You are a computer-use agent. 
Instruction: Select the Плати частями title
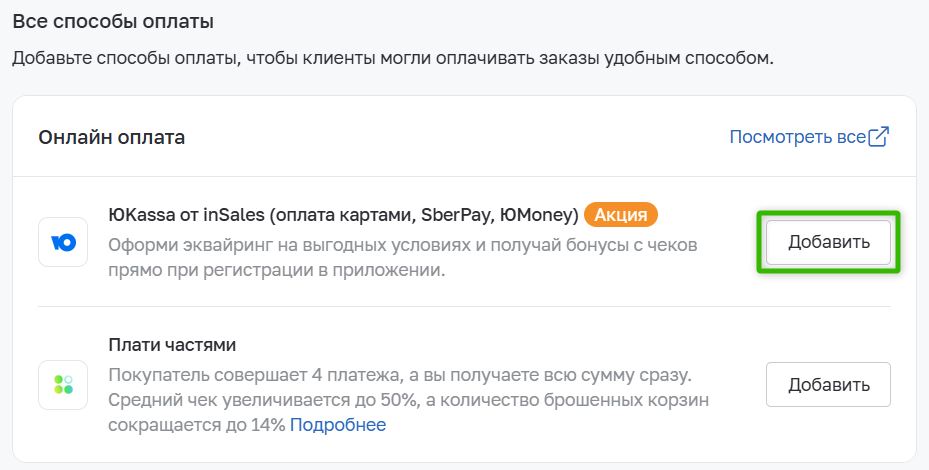click(172, 345)
